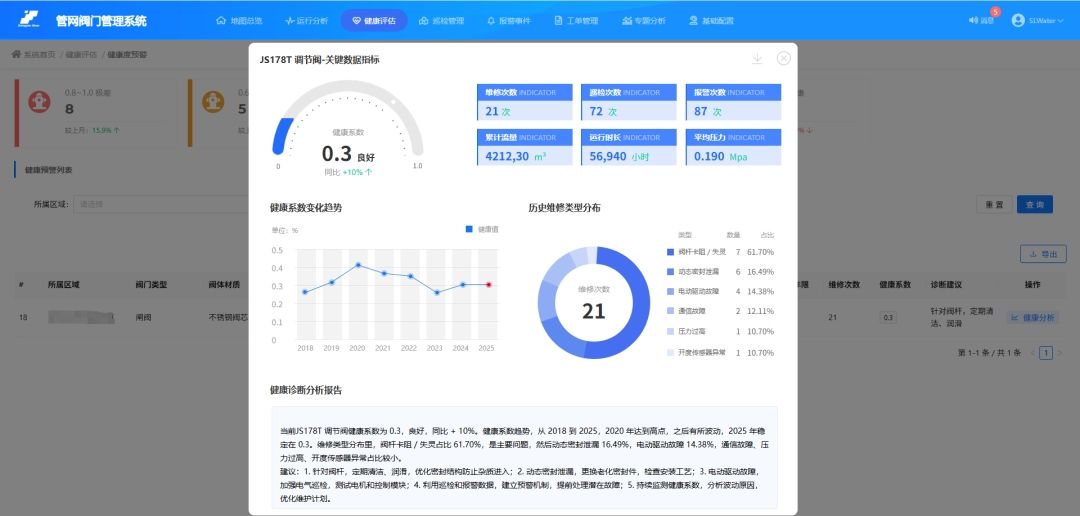Click the next page arrow
The image size is (1080, 516).
[1059, 353]
